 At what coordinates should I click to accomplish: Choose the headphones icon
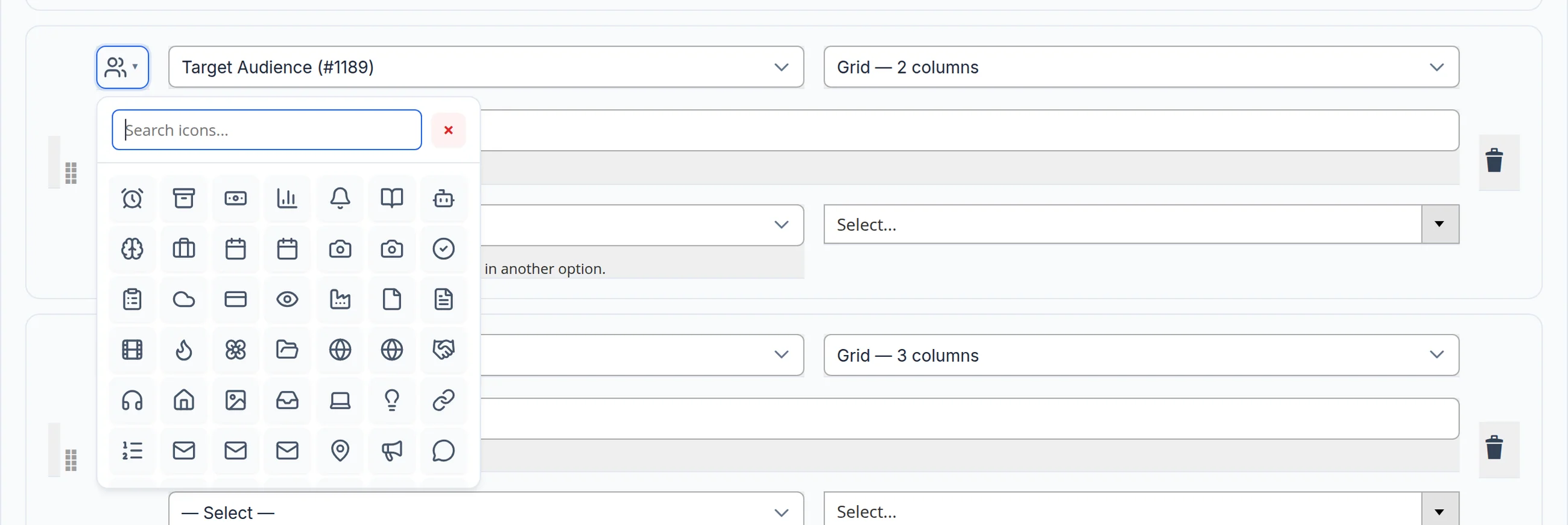click(x=132, y=400)
